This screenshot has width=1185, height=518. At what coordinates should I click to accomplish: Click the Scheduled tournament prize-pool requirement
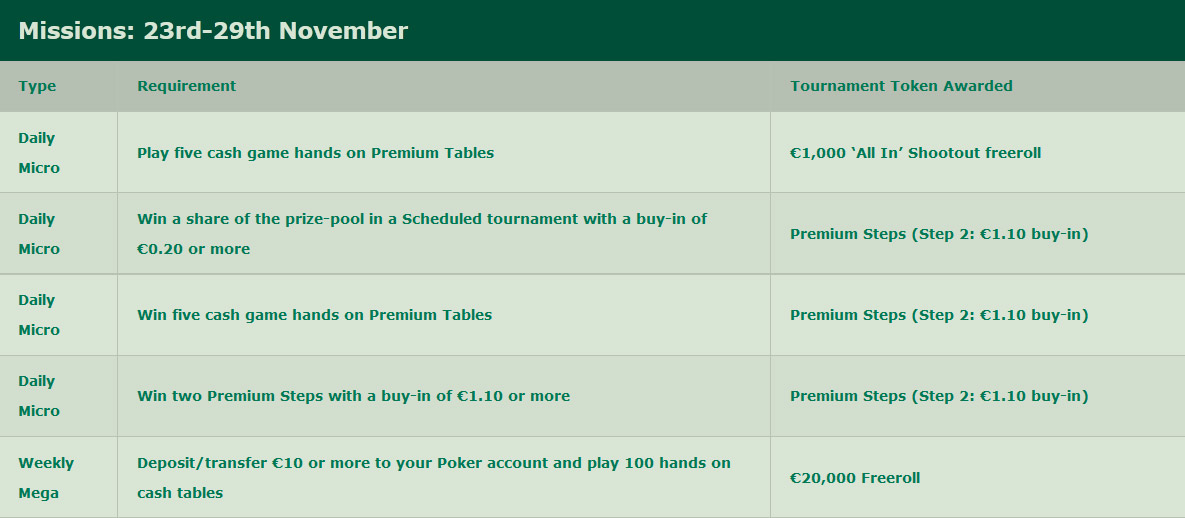click(x=422, y=234)
